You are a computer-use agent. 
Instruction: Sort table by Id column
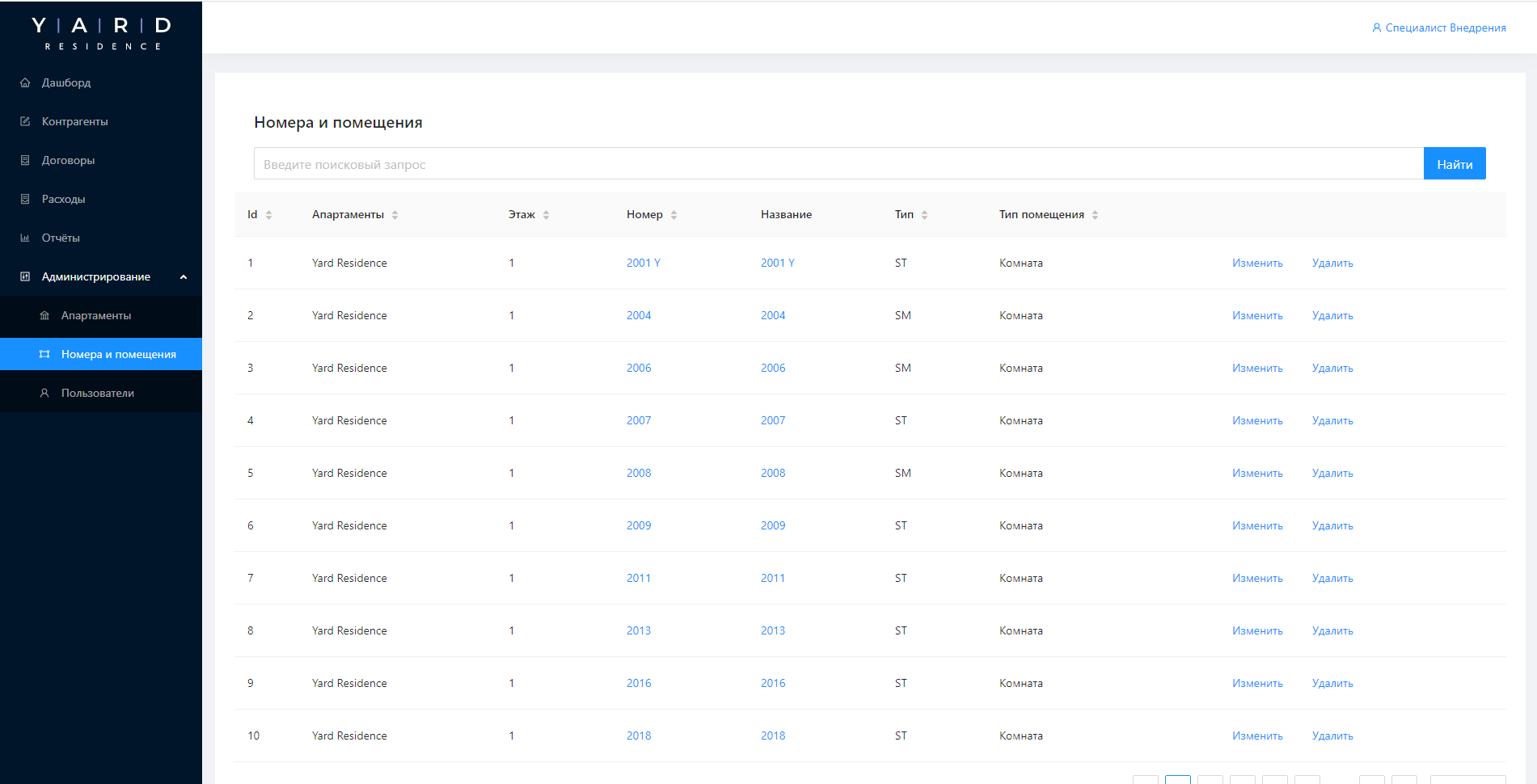tap(268, 215)
